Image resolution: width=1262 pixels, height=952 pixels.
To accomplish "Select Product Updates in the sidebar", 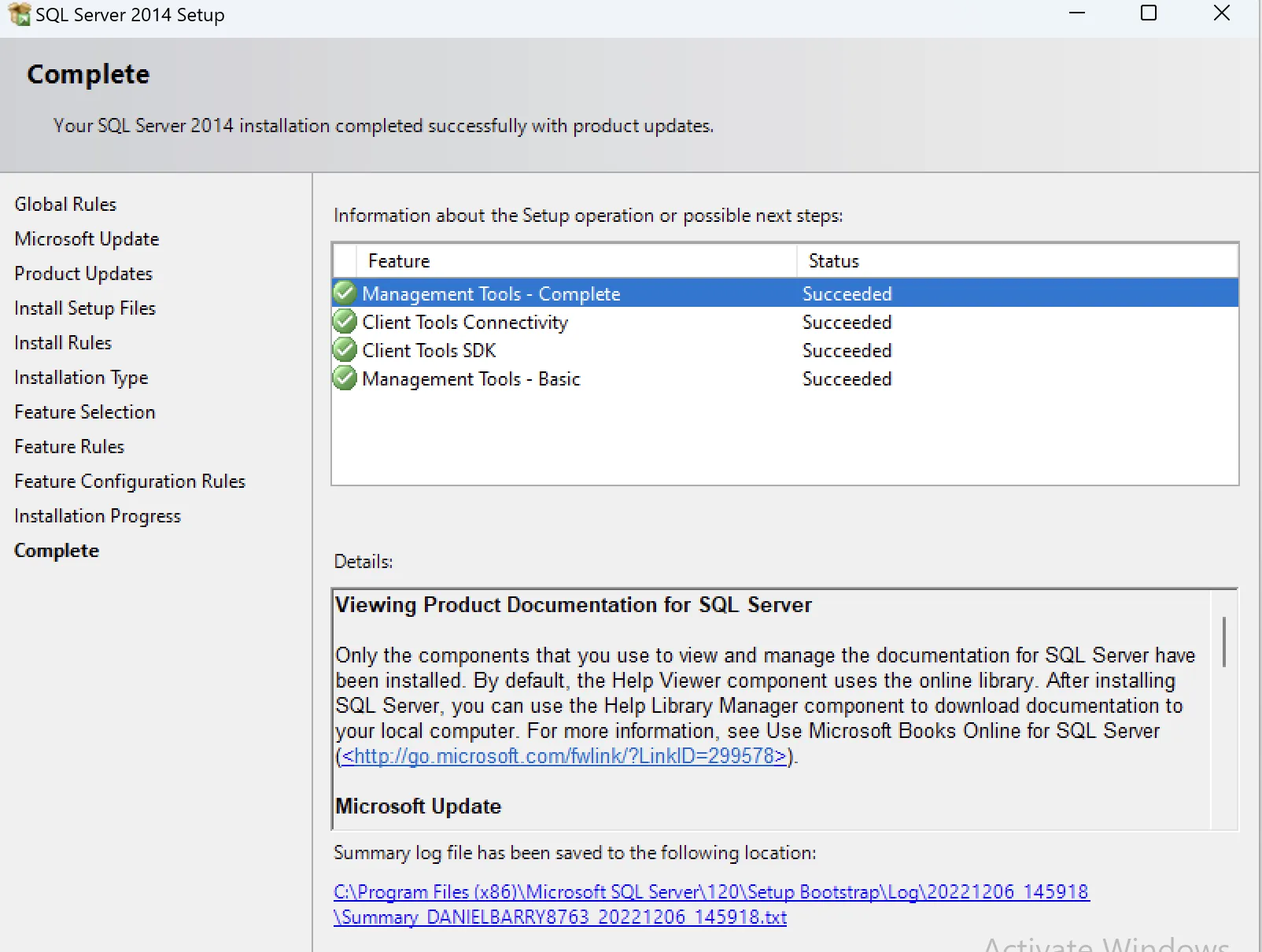I will tap(83, 274).
